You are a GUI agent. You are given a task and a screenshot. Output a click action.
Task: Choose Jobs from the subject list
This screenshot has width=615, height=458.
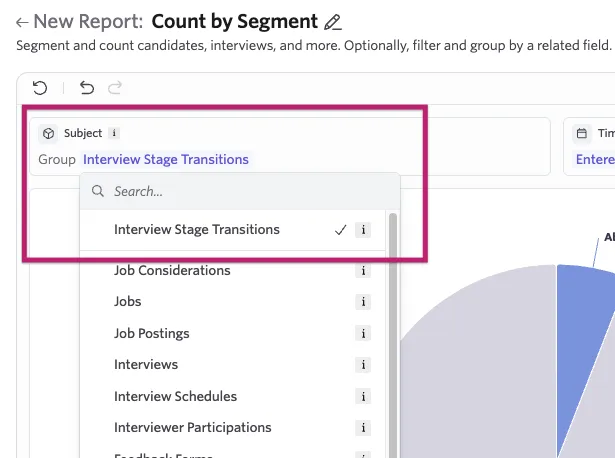pos(233,302)
